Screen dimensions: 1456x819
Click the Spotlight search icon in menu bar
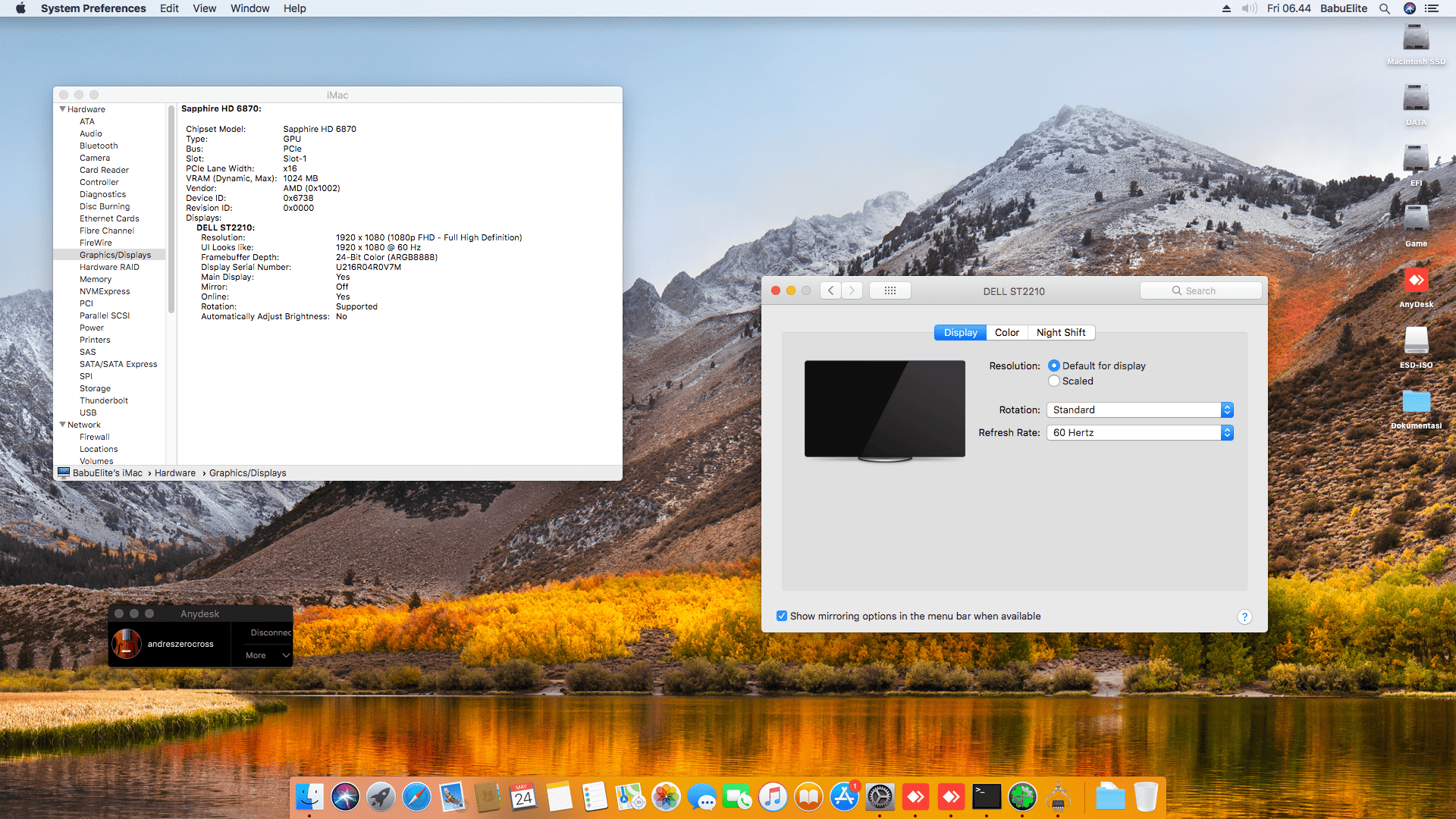point(1384,8)
